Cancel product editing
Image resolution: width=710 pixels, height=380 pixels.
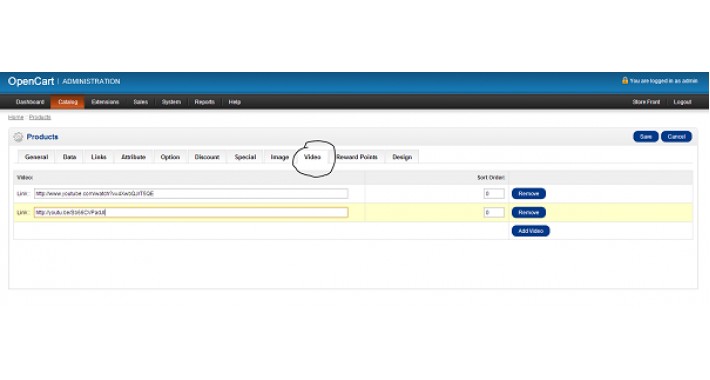pyautogui.click(x=676, y=137)
